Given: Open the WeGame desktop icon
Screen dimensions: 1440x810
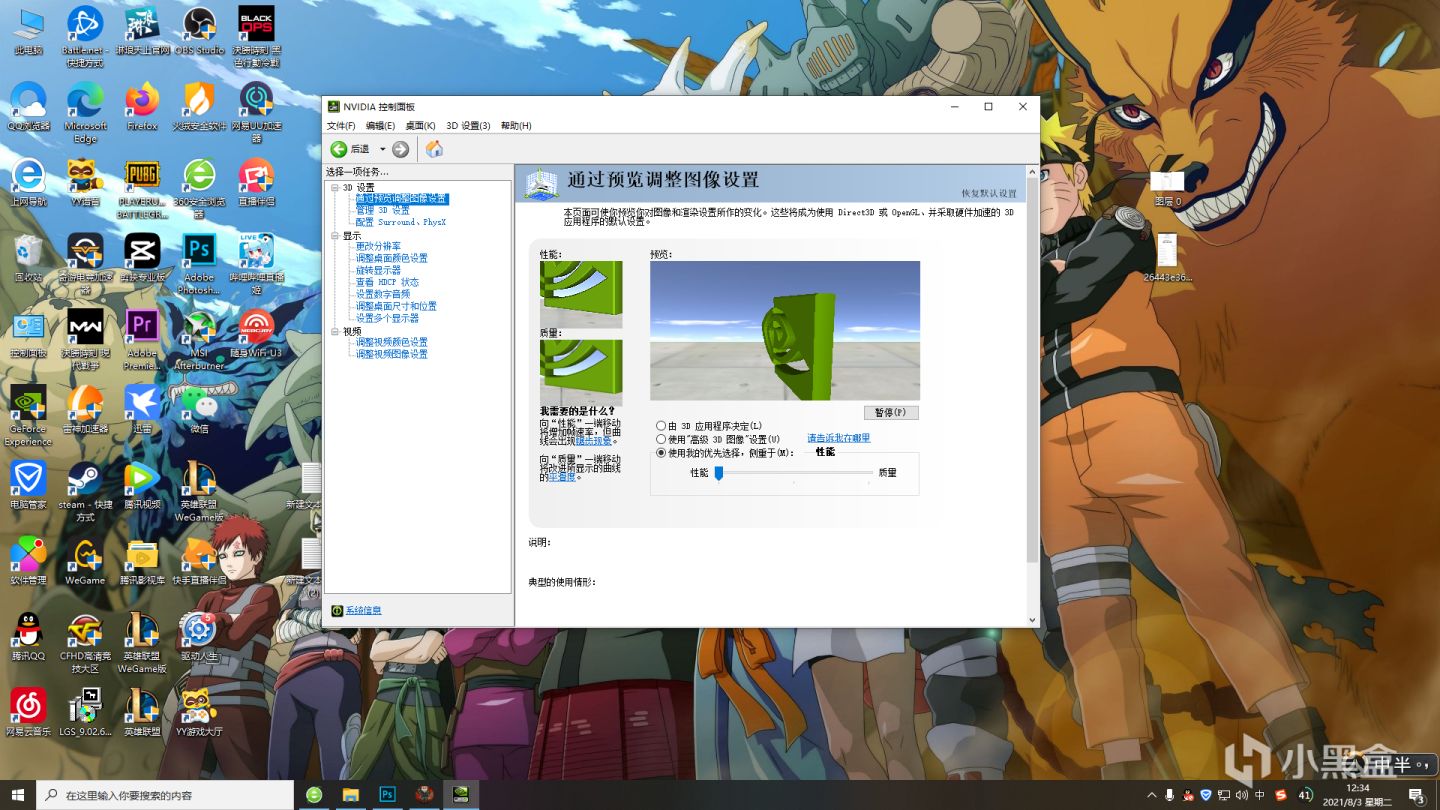Looking at the screenshot, I should (85, 561).
